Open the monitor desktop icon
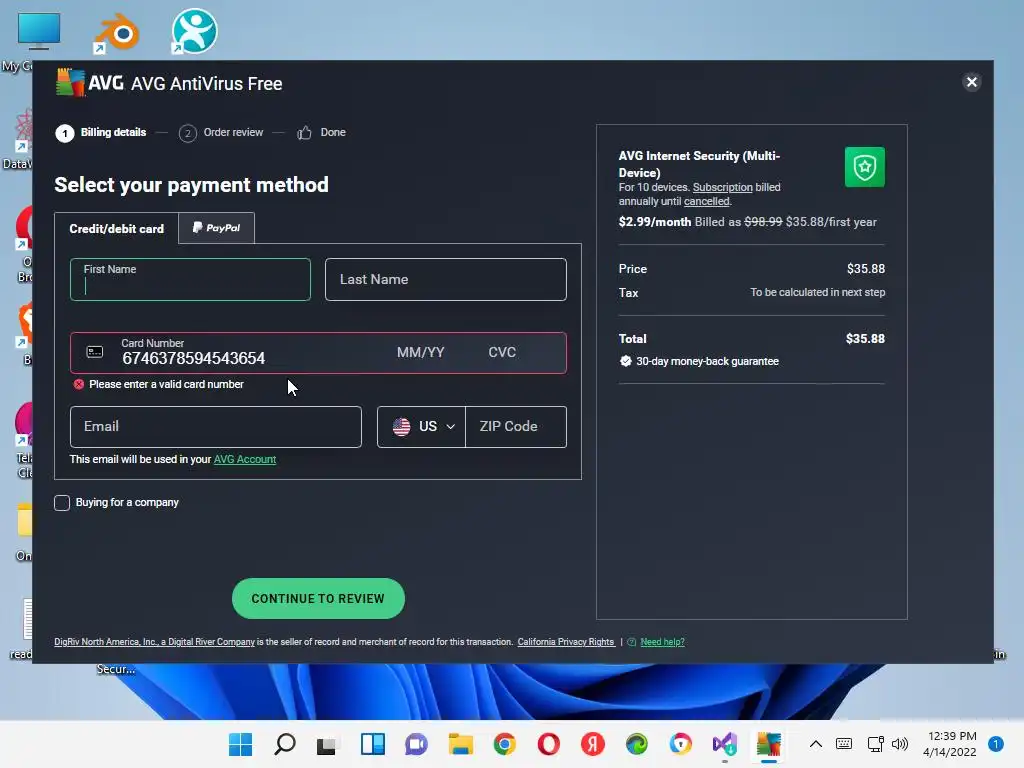Image resolution: width=1024 pixels, height=768 pixels. click(x=39, y=31)
